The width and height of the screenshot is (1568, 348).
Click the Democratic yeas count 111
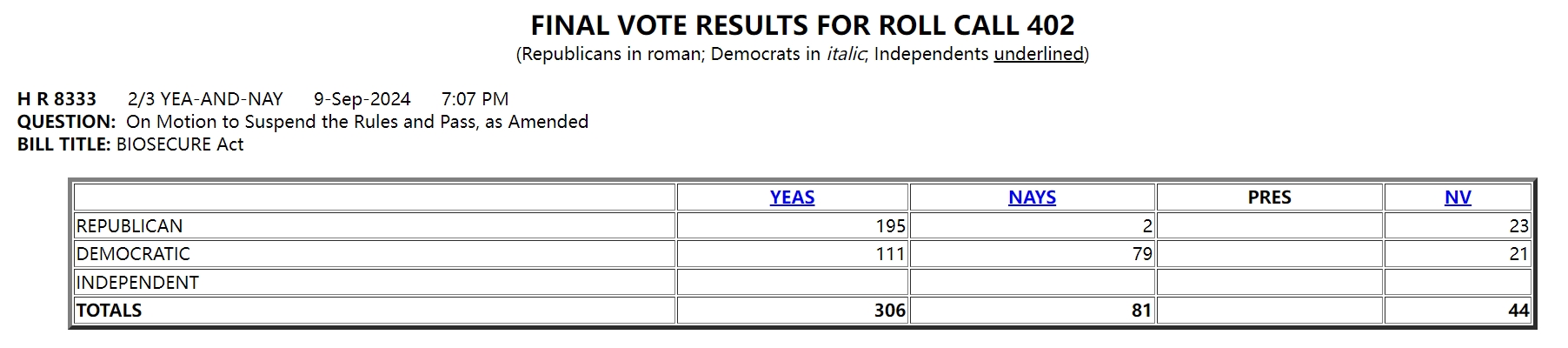[x=891, y=254]
